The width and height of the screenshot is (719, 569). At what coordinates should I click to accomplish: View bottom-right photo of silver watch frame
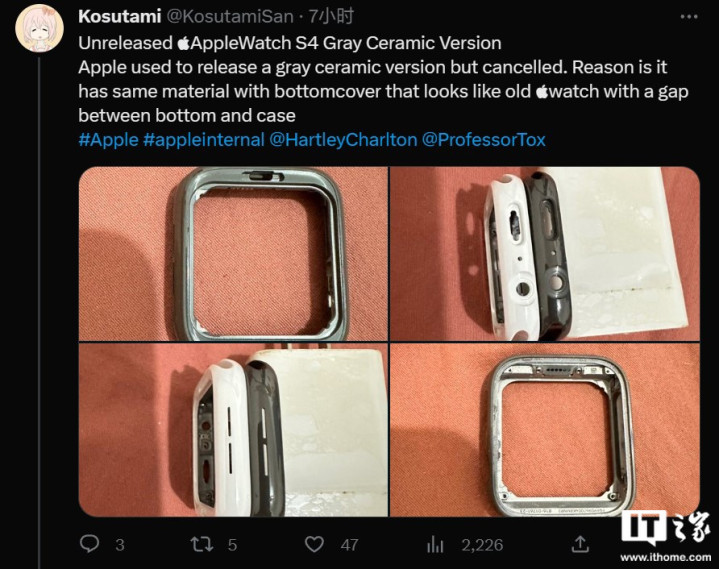click(x=545, y=430)
